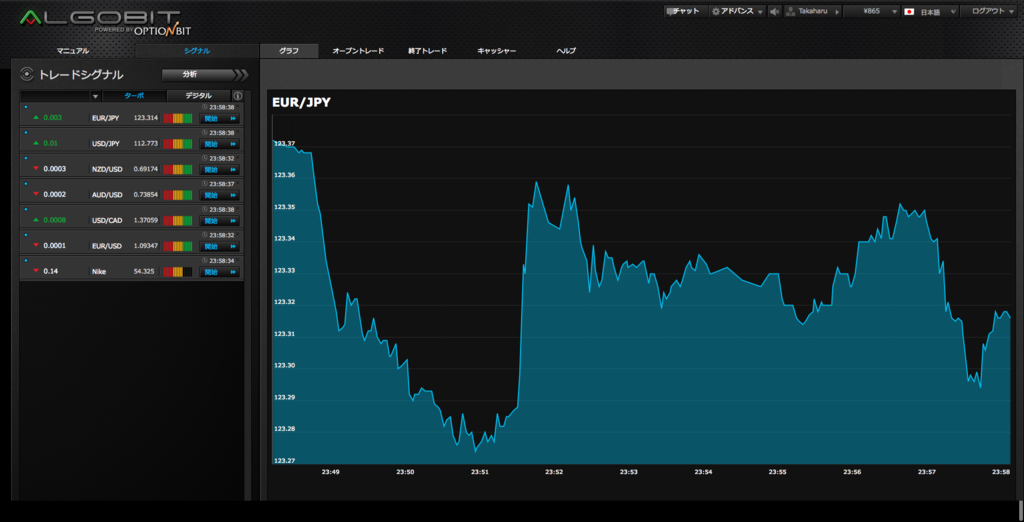Start the EUR/USD signal with 開始

tap(219, 246)
